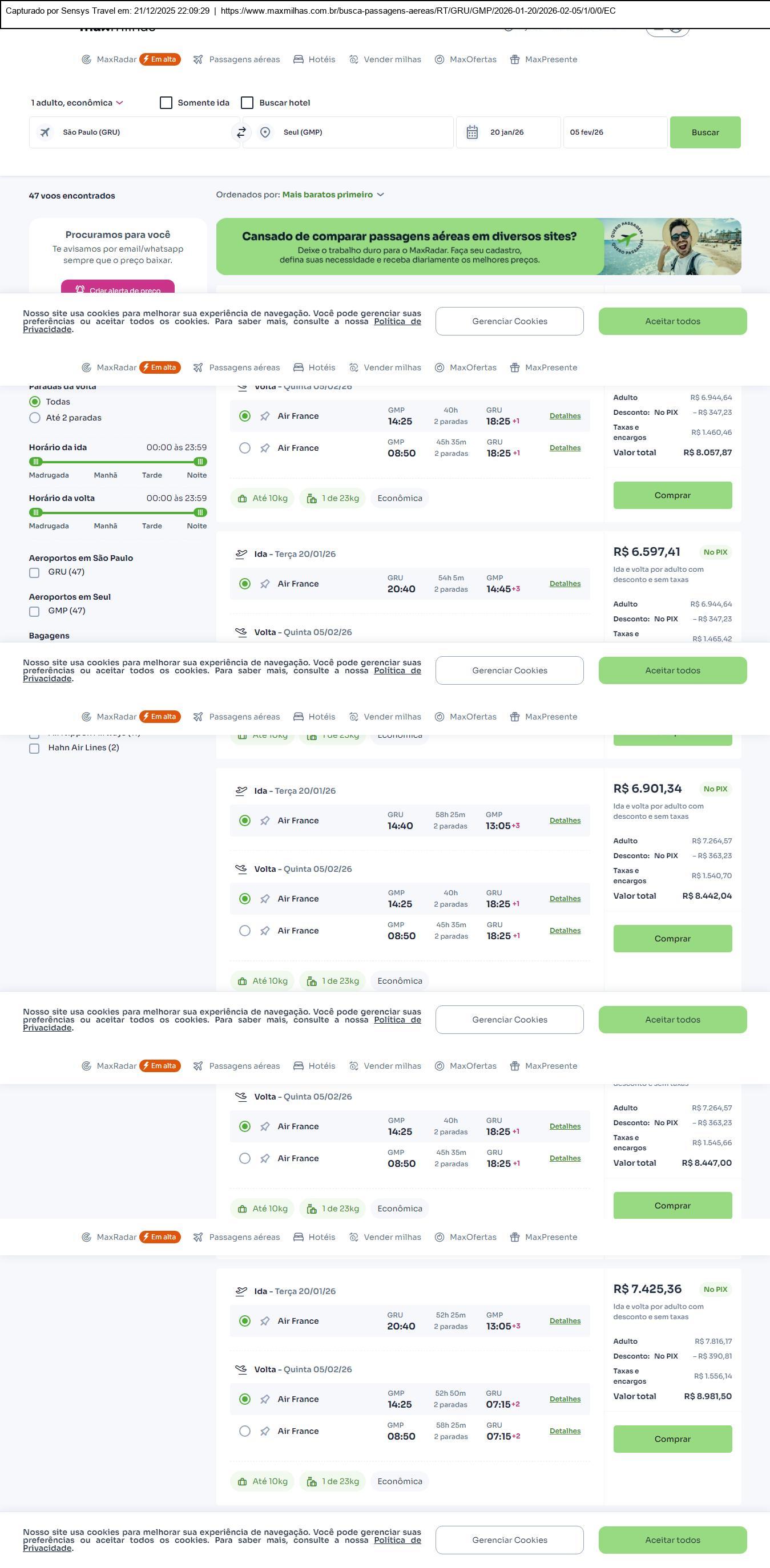Check the Hahn Air Lines (2) filter
Screen dimensions: 770x1568
click(35, 748)
